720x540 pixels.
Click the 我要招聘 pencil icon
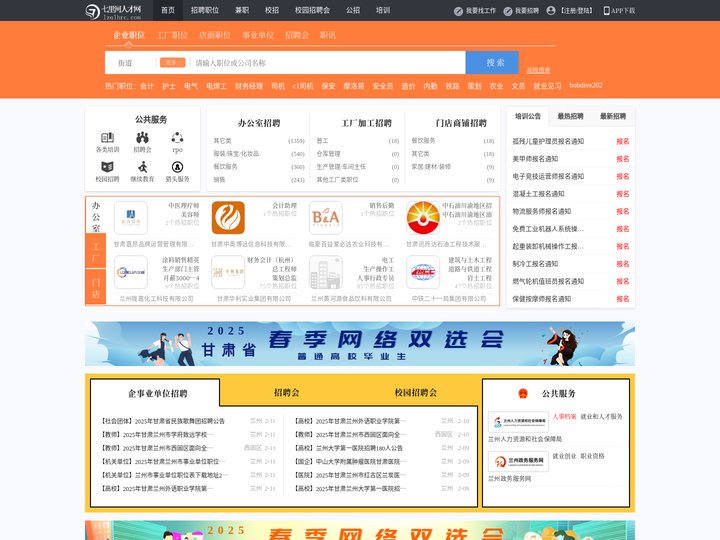(508, 11)
